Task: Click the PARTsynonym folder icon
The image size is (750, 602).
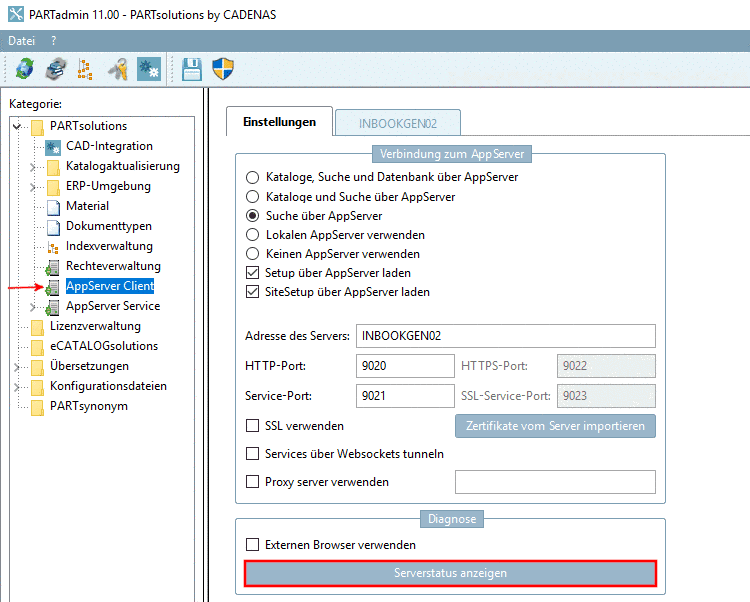Action: click(x=37, y=407)
